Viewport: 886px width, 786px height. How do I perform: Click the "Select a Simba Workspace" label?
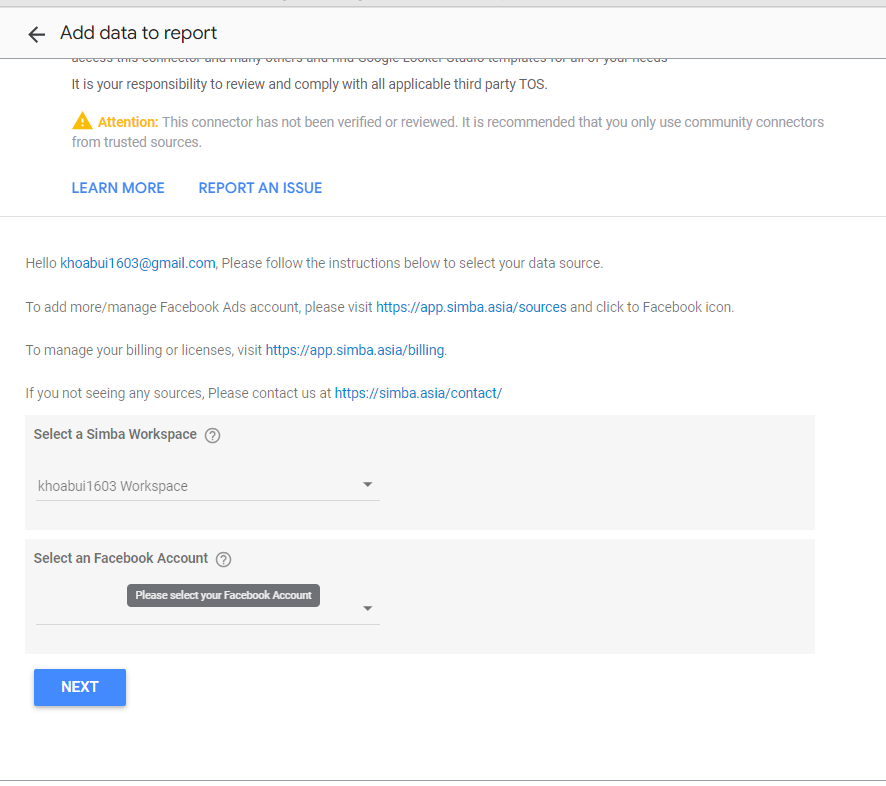tap(115, 434)
